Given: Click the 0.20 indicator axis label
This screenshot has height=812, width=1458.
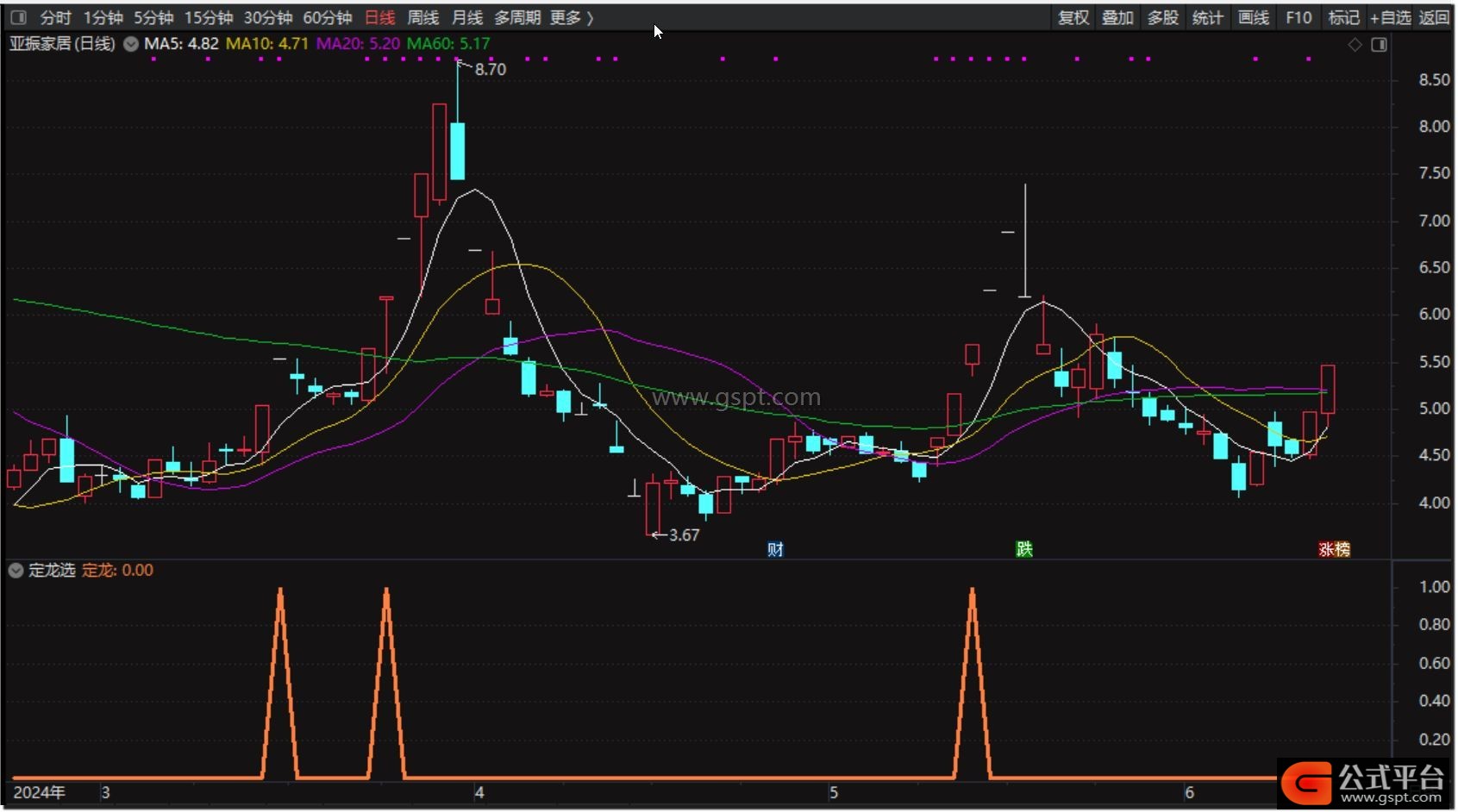Looking at the screenshot, I should (x=1434, y=740).
